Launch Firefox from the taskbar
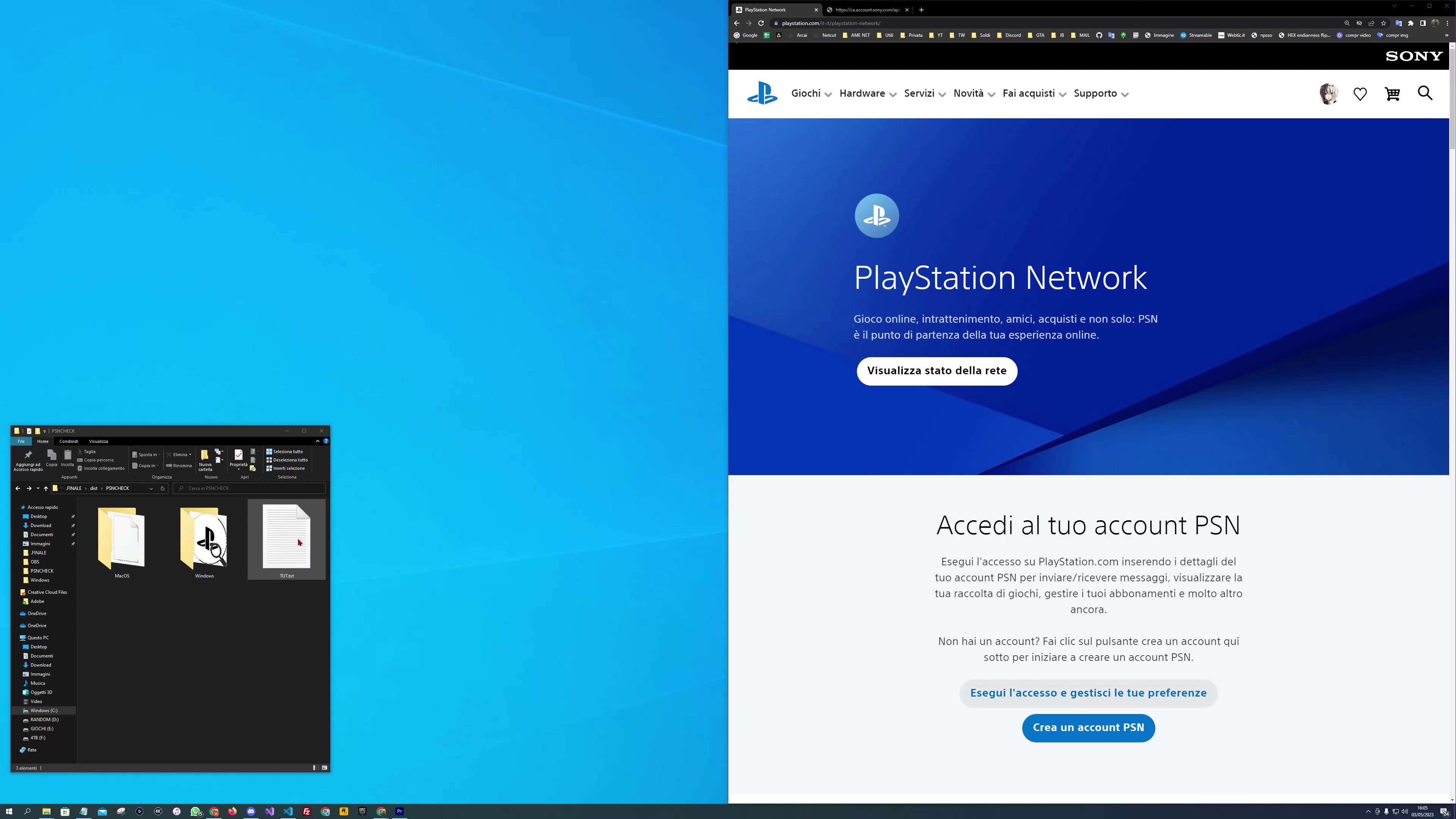The height and width of the screenshot is (819, 1456). pos(232,811)
